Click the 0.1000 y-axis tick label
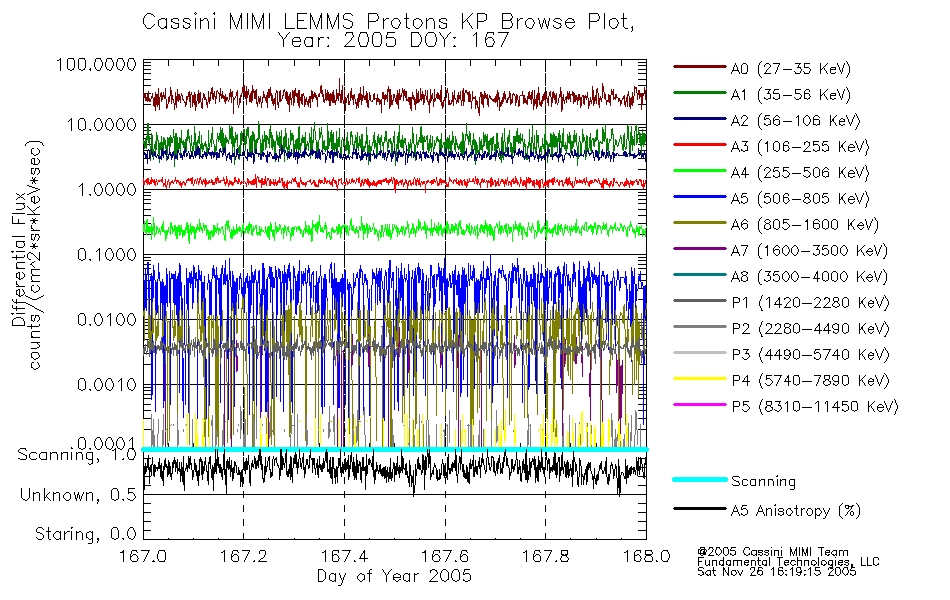950x600 pixels. pyautogui.click(x=107, y=255)
